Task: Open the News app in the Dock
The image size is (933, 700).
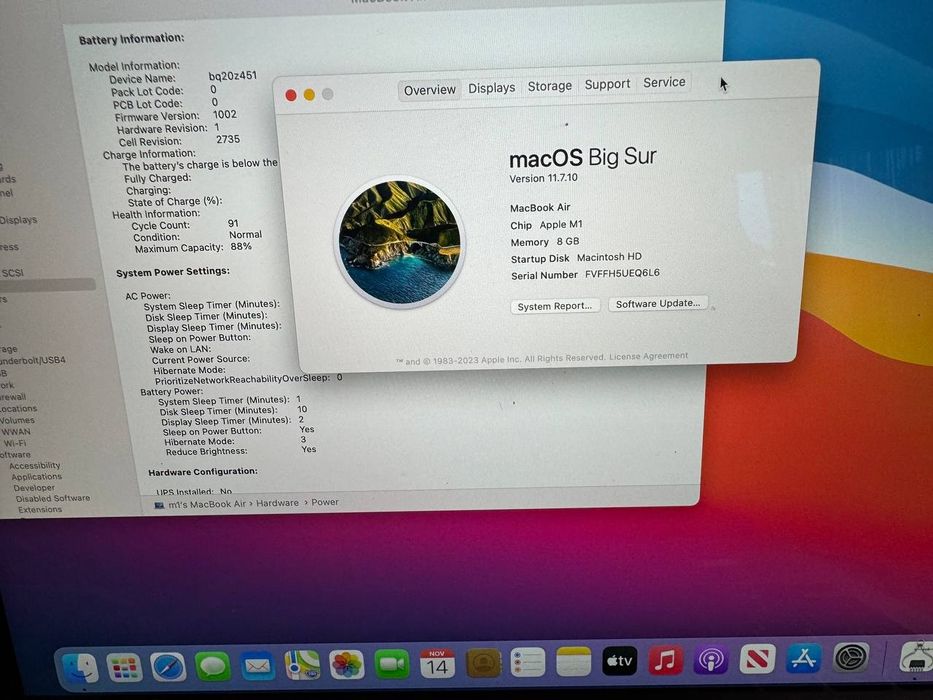Action: (x=757, y=659)
